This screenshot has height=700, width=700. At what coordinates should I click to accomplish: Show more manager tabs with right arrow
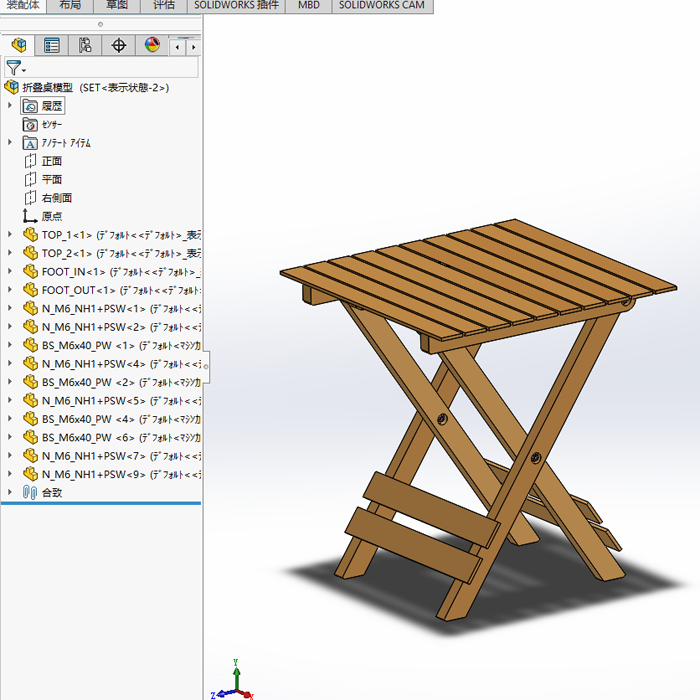[193, 47]
